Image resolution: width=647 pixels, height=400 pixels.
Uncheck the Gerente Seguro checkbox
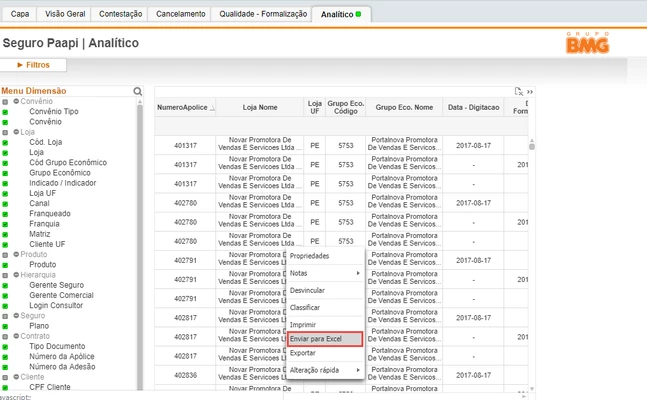[5, 286]
